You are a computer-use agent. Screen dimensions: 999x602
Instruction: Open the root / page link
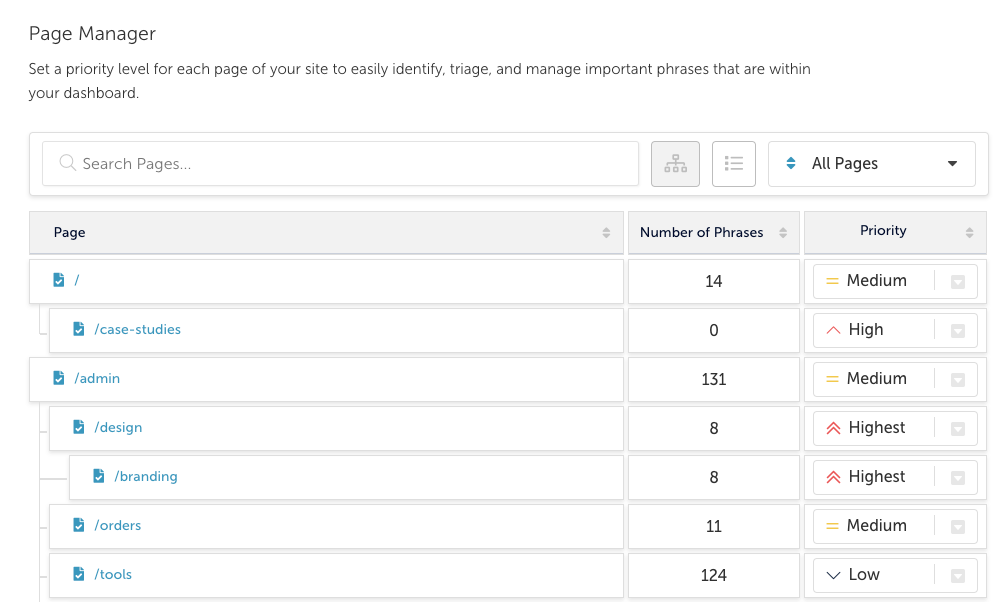[76, 280]
